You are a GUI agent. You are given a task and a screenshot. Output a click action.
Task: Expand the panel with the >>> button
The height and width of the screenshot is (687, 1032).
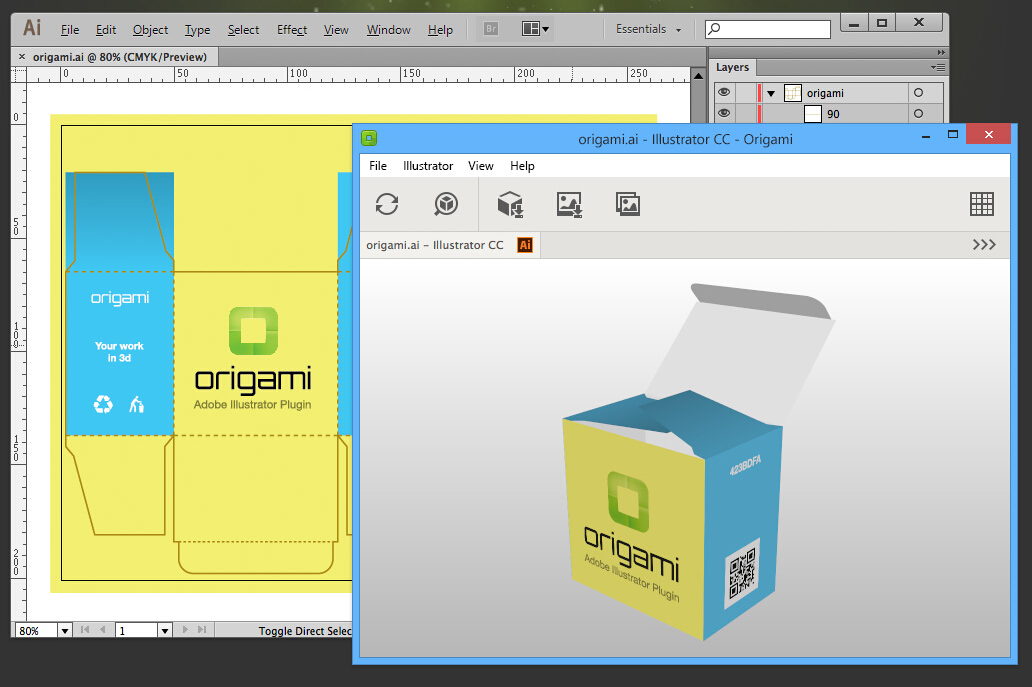click(984, 245)
